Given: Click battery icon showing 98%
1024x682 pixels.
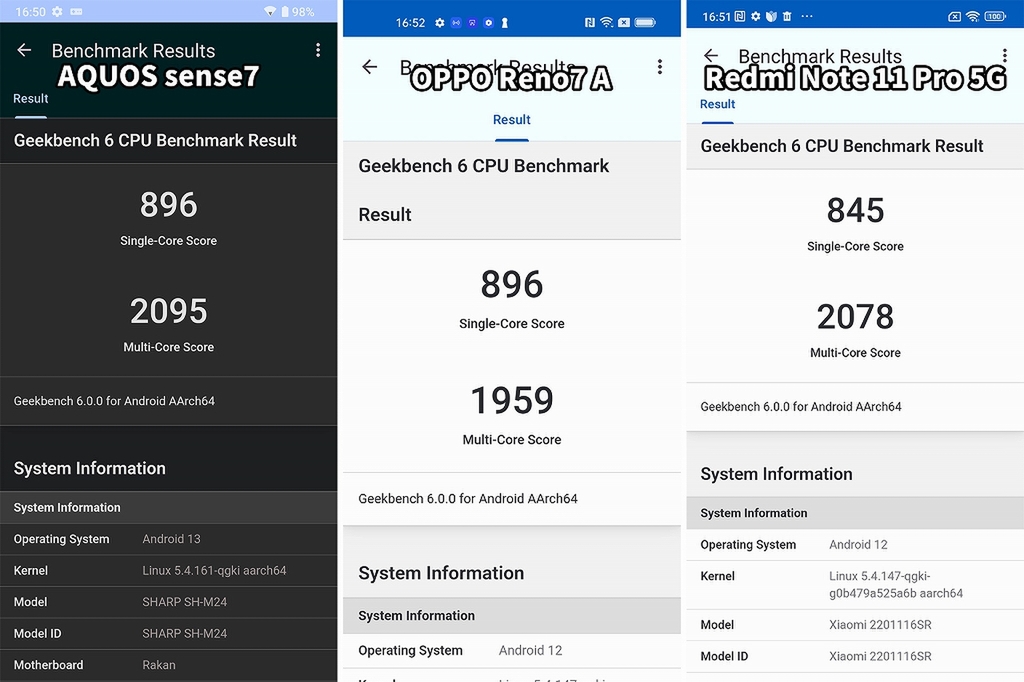Looking at the screenshot, I should coord(285,12).
